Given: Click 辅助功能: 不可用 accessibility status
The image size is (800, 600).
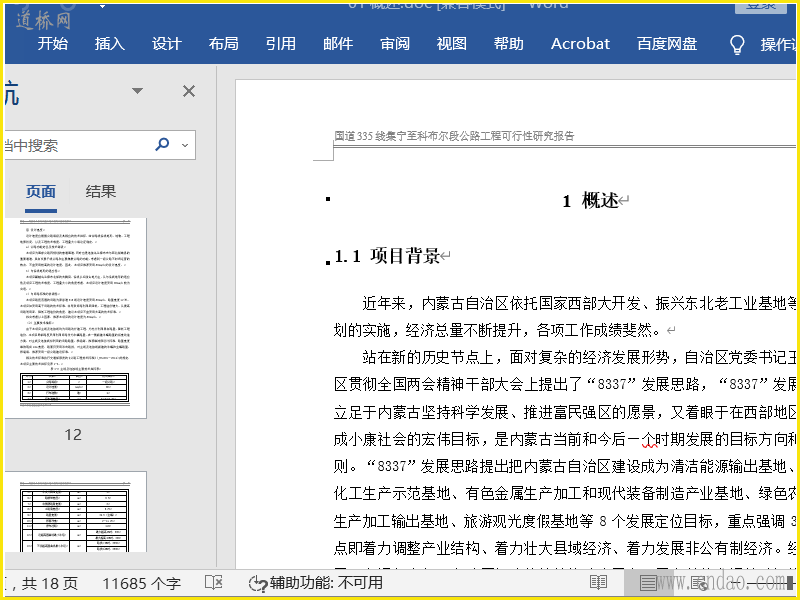Looking at the screenshot, I should pos(316,583).
